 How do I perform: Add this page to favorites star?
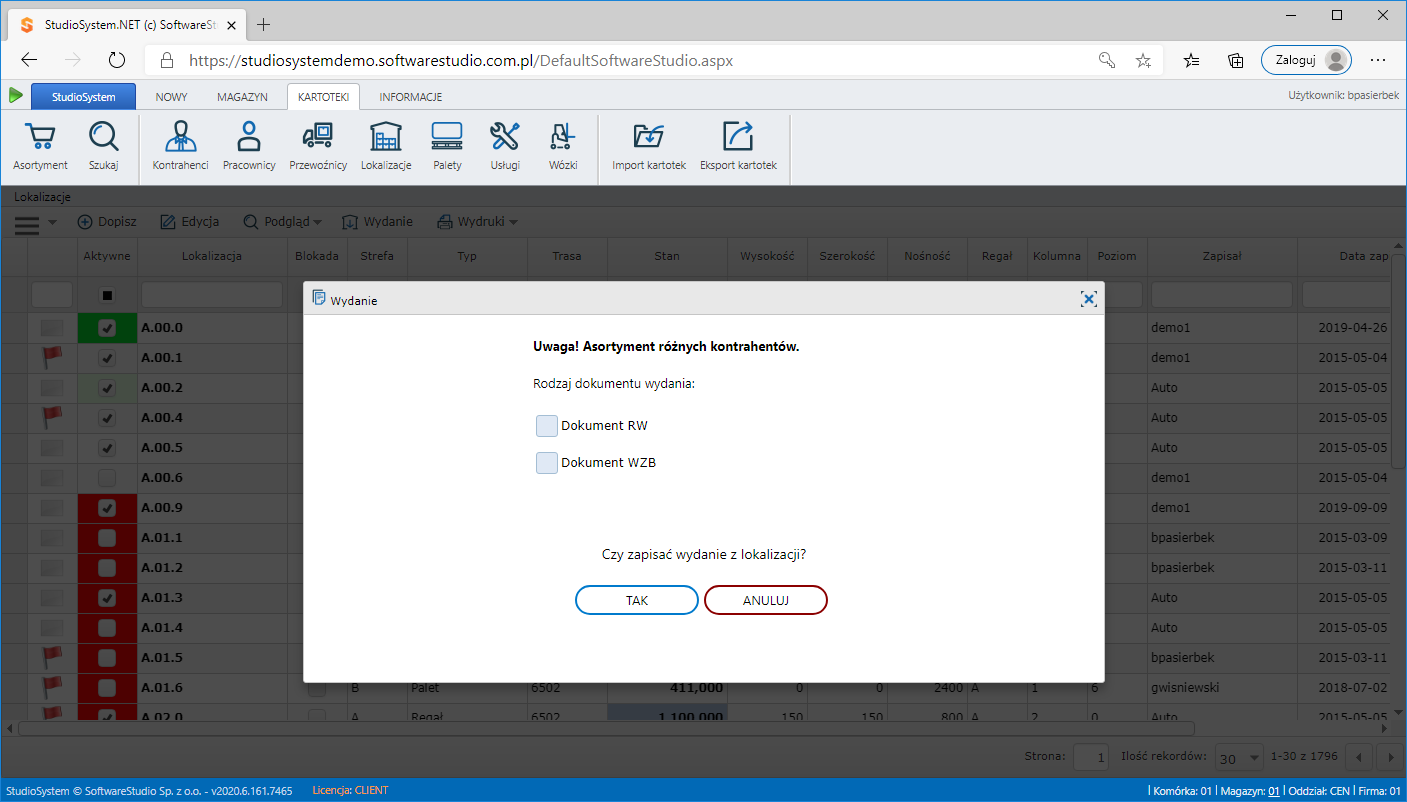click(1143, 60)
